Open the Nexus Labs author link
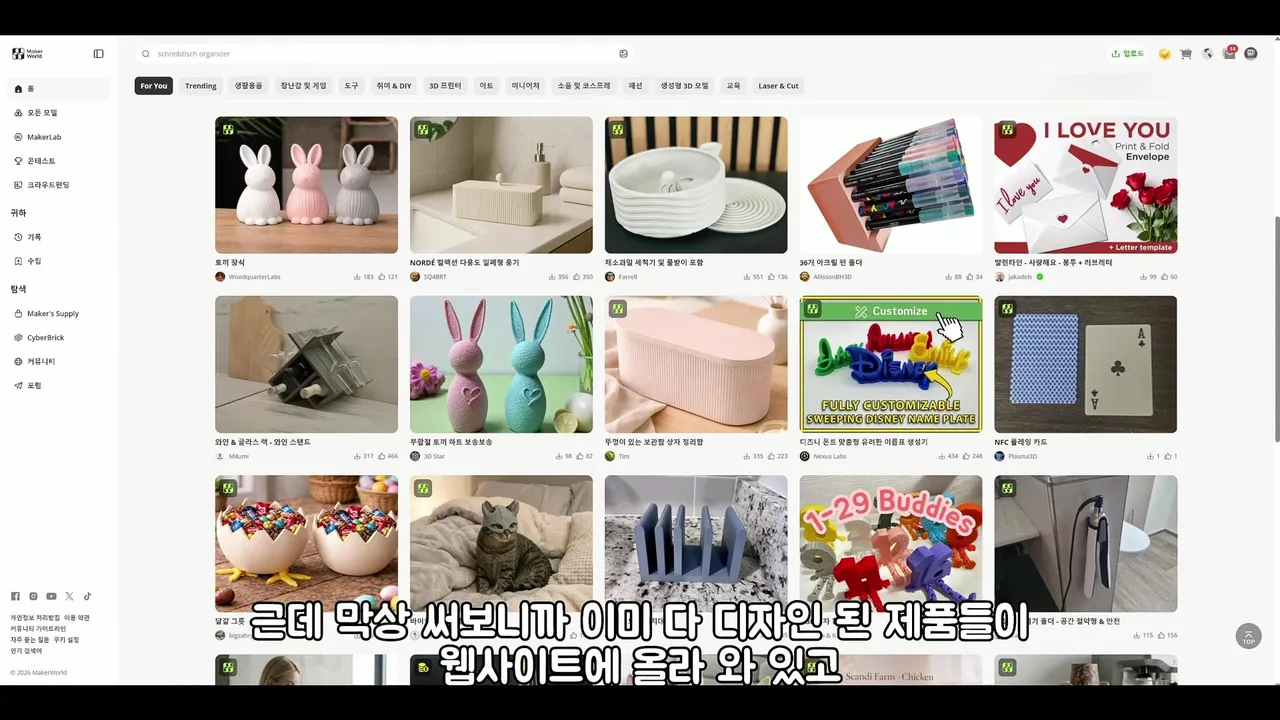The width and height of the screenshot is (1280, 720). click(829, 456)
